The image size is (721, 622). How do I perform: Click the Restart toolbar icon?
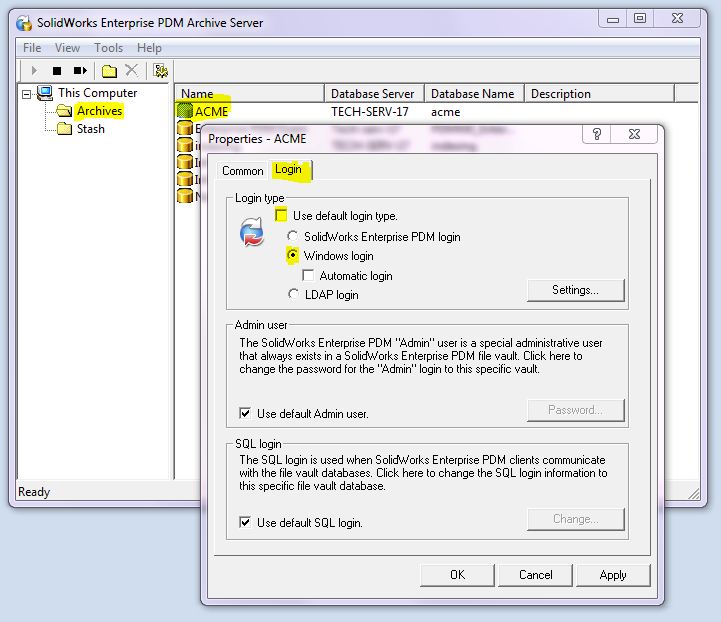80,71
